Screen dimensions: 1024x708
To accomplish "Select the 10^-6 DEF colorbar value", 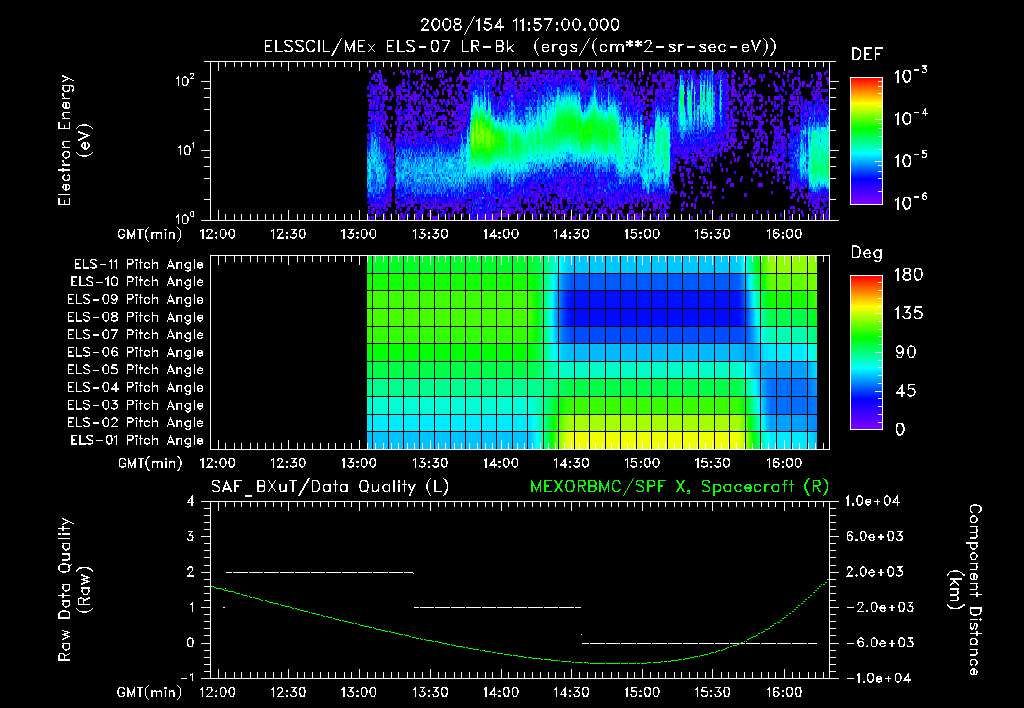I will [910, 202].
